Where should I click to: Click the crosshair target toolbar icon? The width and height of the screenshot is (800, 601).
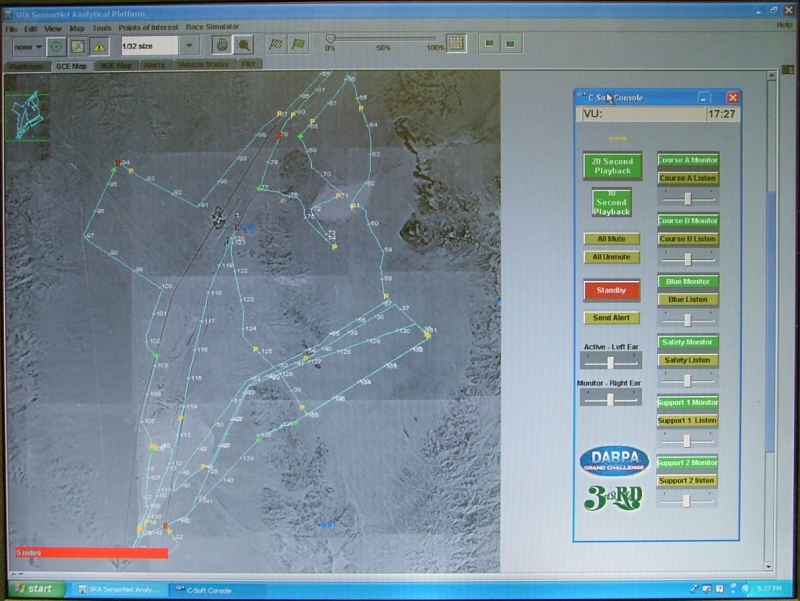[57, 44]
